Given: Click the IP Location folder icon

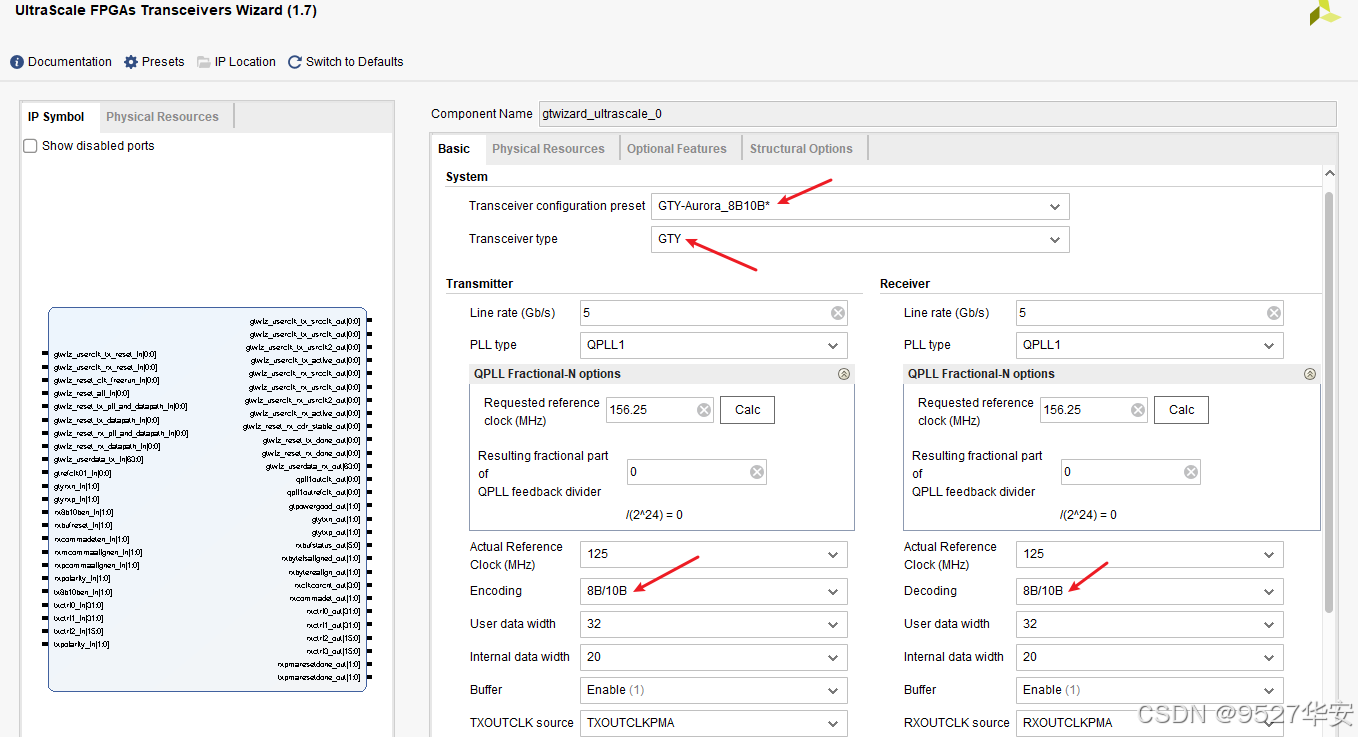Looking at the screenshot, I should coord(204,62).
